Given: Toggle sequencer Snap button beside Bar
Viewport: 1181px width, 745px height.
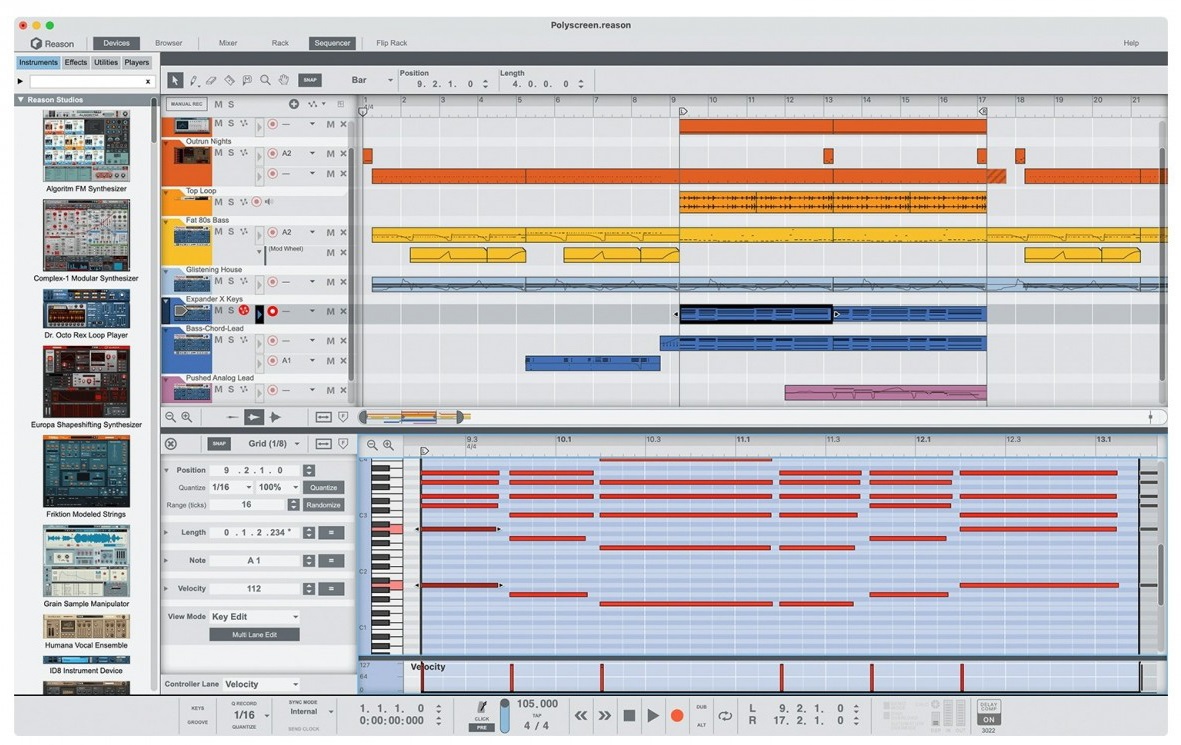Looking at the screenshot, I should [310, 80].
